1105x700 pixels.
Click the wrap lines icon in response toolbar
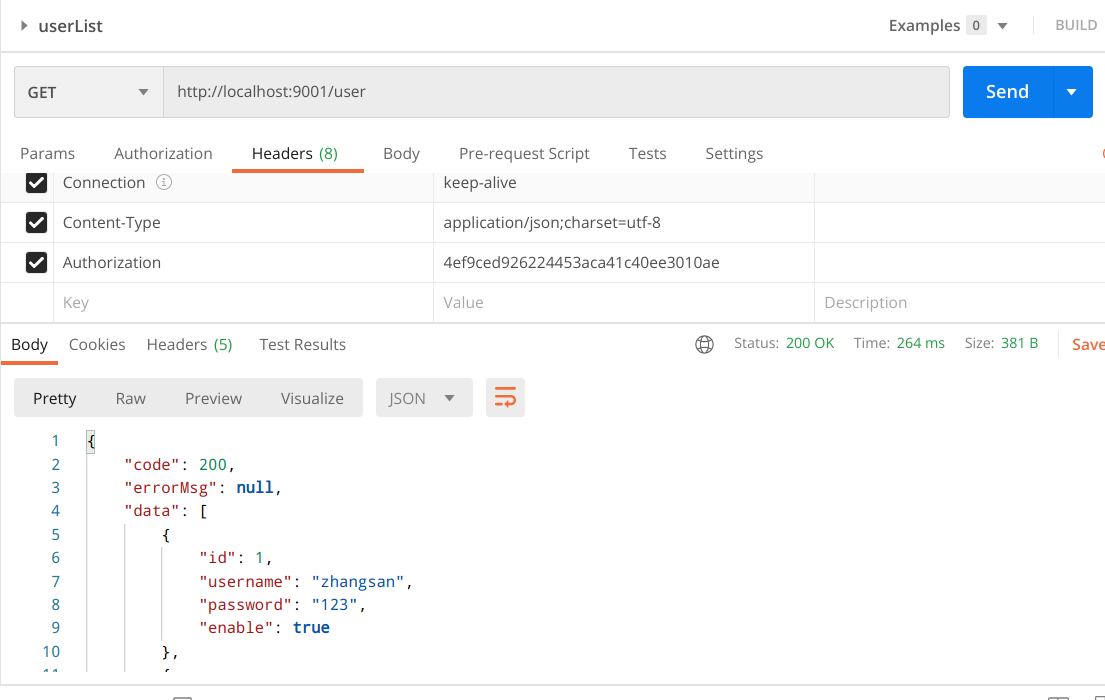[x=505, y=398]
